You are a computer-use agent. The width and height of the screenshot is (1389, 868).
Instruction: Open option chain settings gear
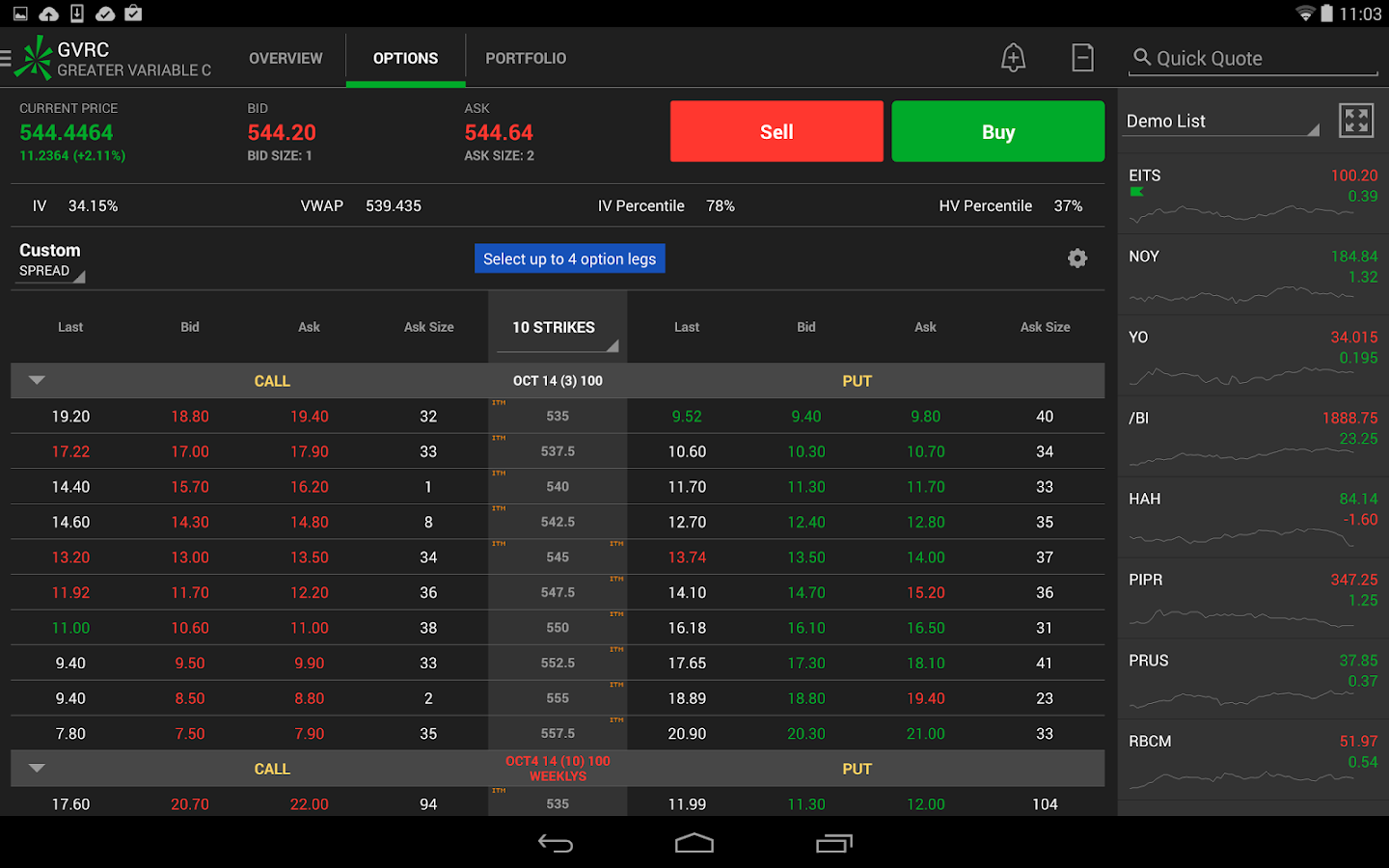(x=1077, y=258)
